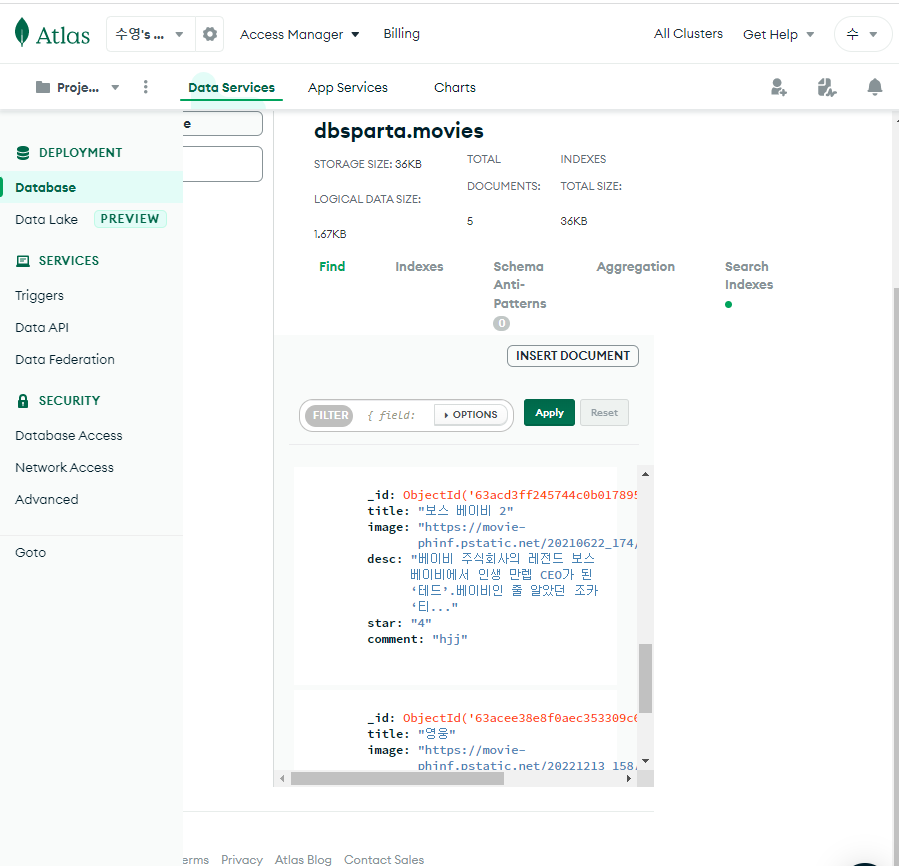Screen dimensions: 899x866
Task: Click the Services section icon
Action: pos(23,261)
